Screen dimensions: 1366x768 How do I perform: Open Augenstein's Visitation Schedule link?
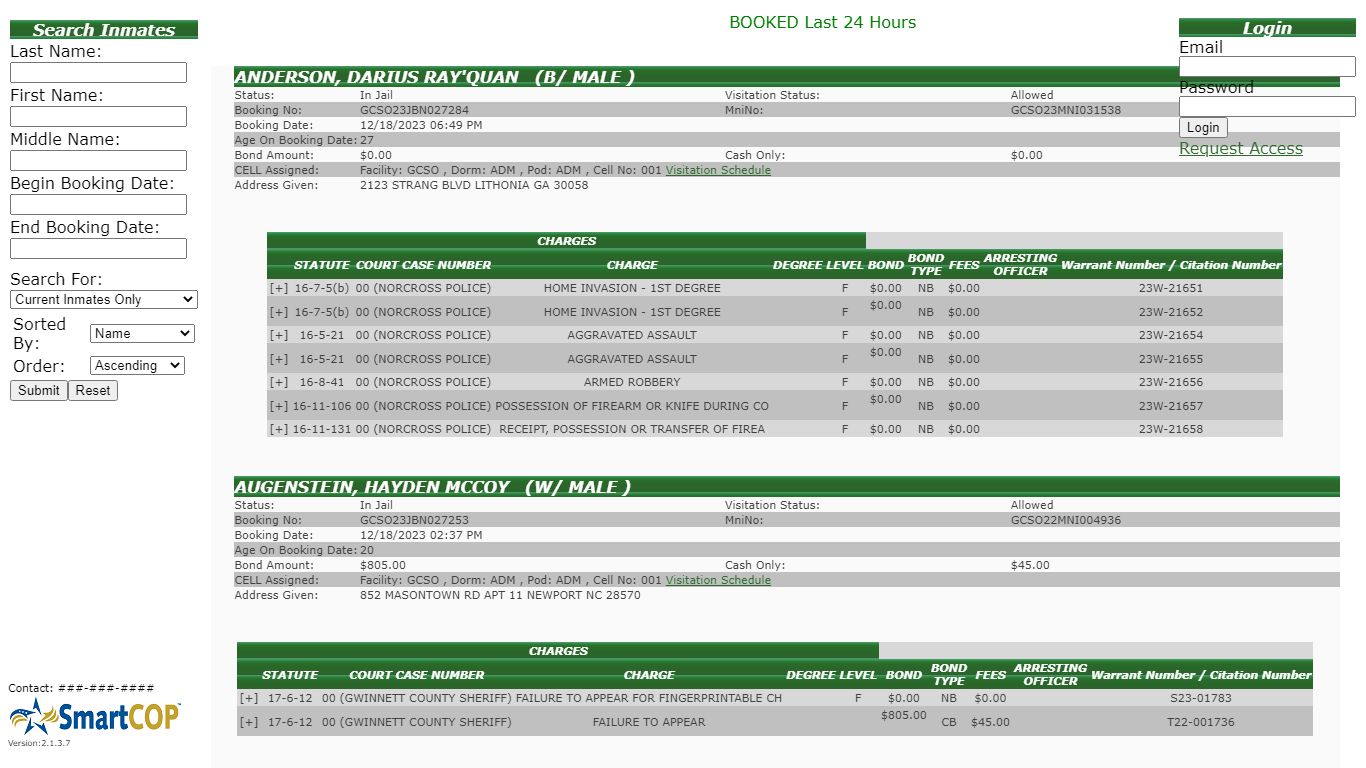point(718,580)
